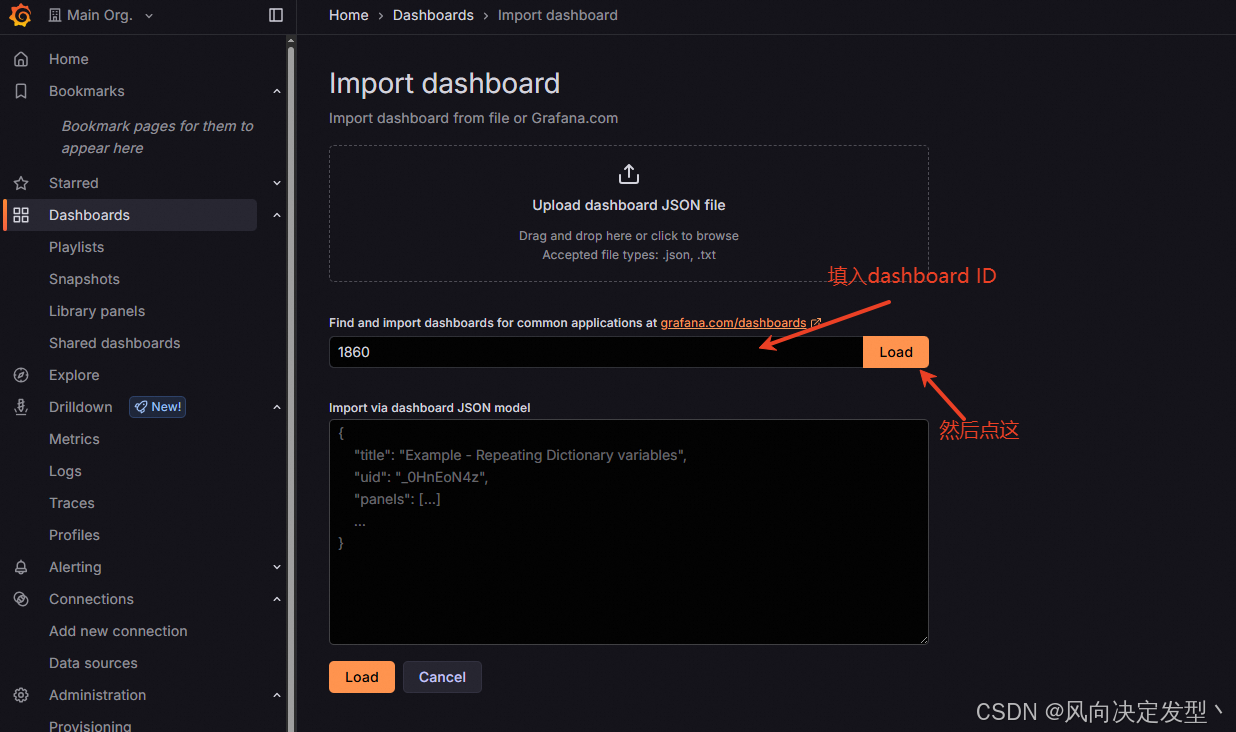Open Drilldown in the sidebar
1236x732 pixels.
click(x=81, y=407)
